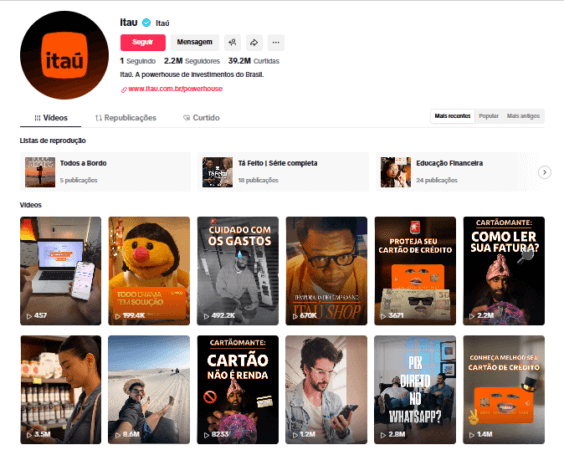Click the 24 publicações label
Viewport: 564px width, 450px height.
(x=437, y=180)
